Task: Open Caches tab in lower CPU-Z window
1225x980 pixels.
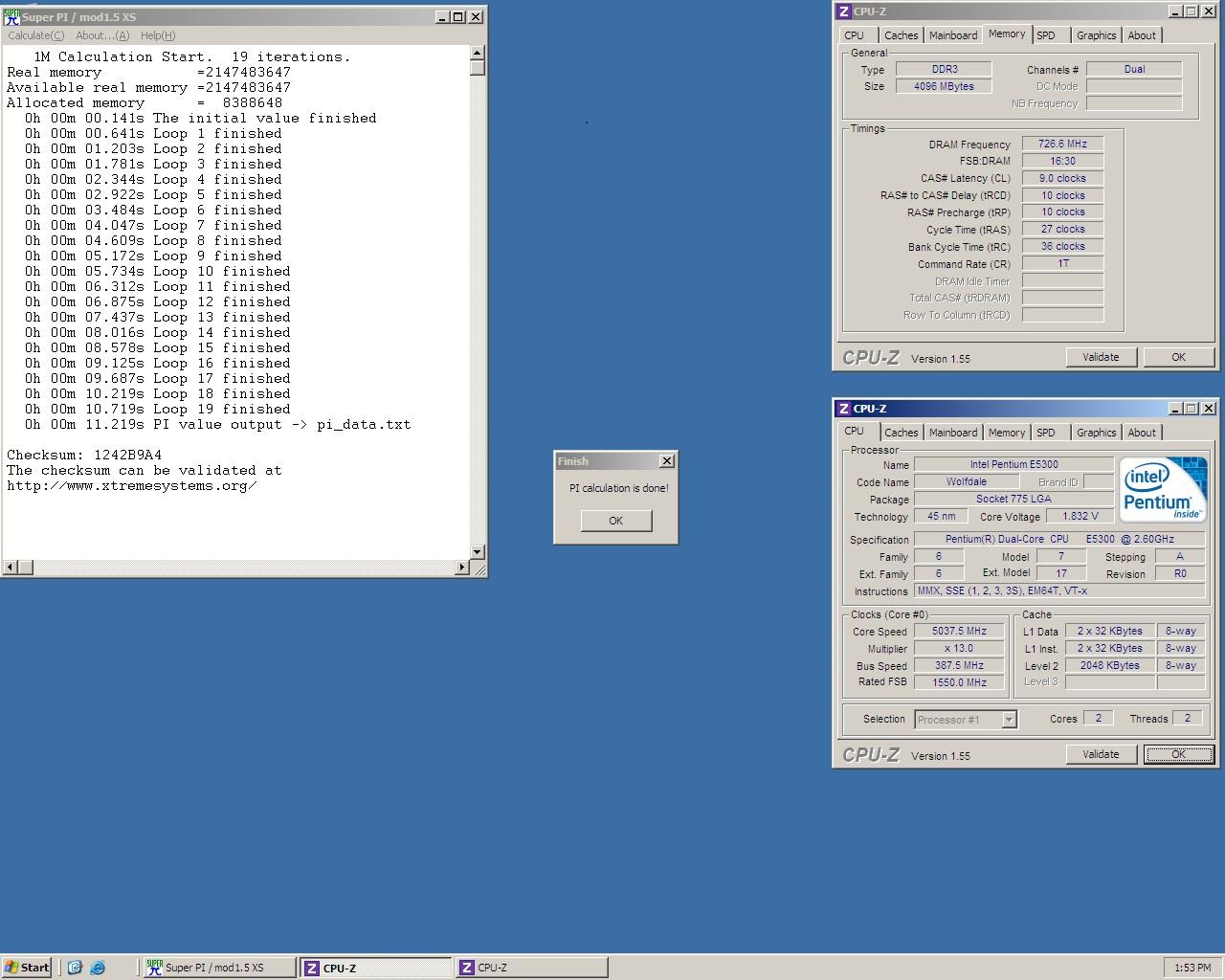Action: tap(901, 433)
